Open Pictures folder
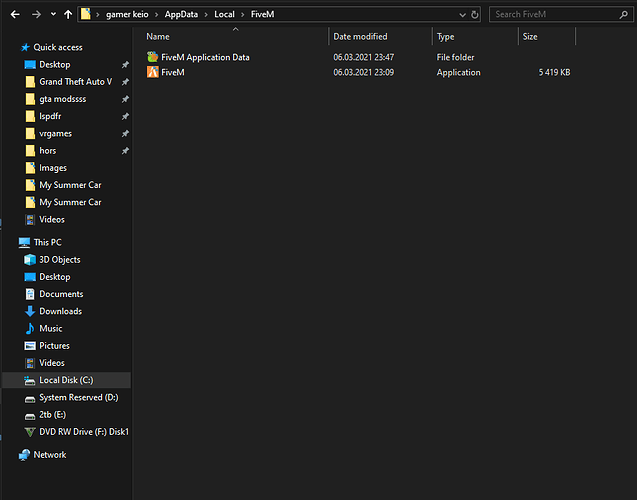Image resolution: width=637 pixels, height=500 pixels. point(54,346)
